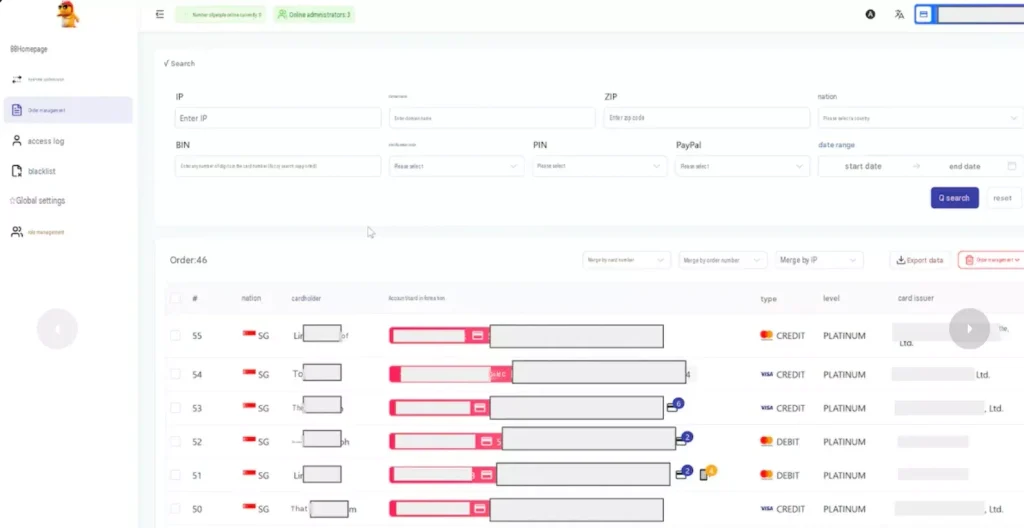The width and height of the screenshot is (1024, 528).
Task: Click the file icon beside blacklist
Action: pyautogui.click(x=17, y=171)
